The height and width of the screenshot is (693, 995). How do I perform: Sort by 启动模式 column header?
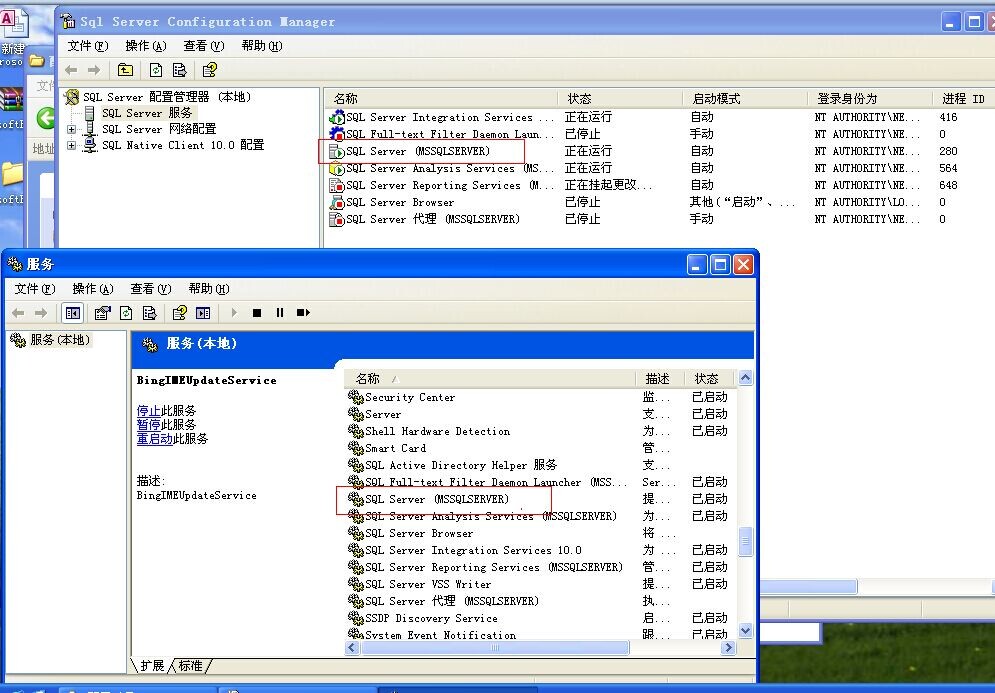(x=746, y=98)
